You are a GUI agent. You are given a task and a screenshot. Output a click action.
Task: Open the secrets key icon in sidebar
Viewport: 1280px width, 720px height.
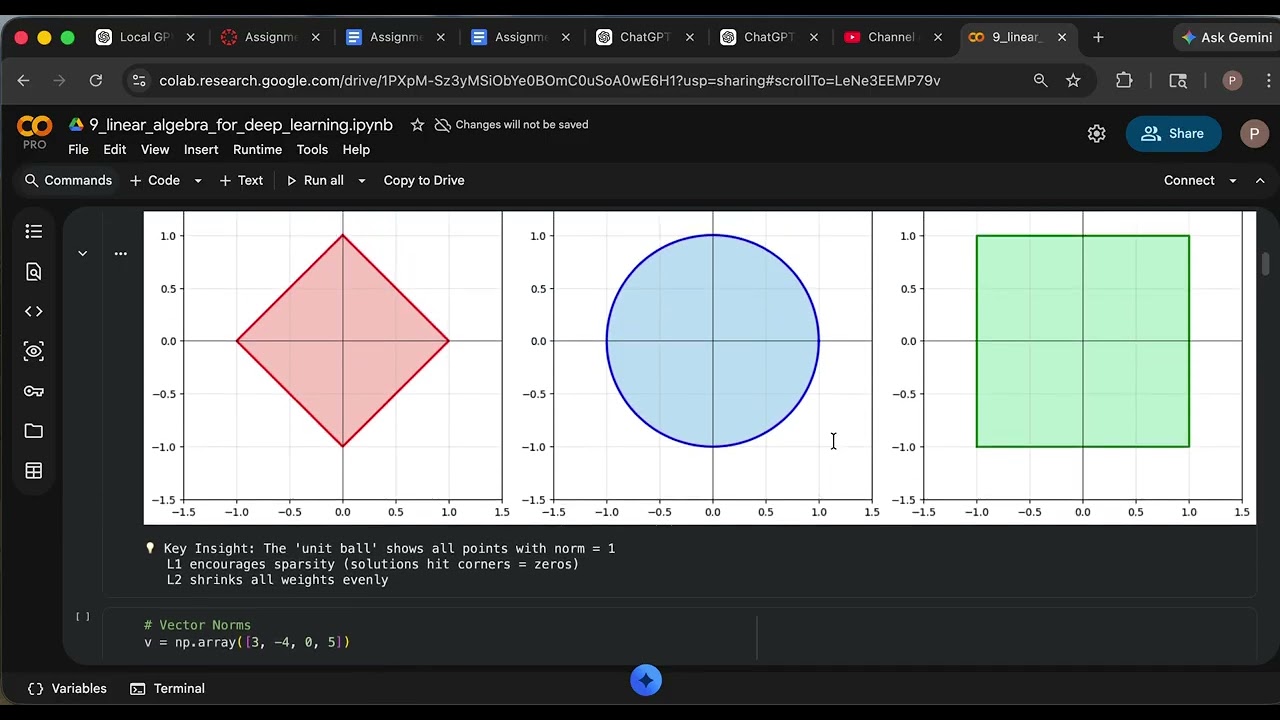click(34, 391)
